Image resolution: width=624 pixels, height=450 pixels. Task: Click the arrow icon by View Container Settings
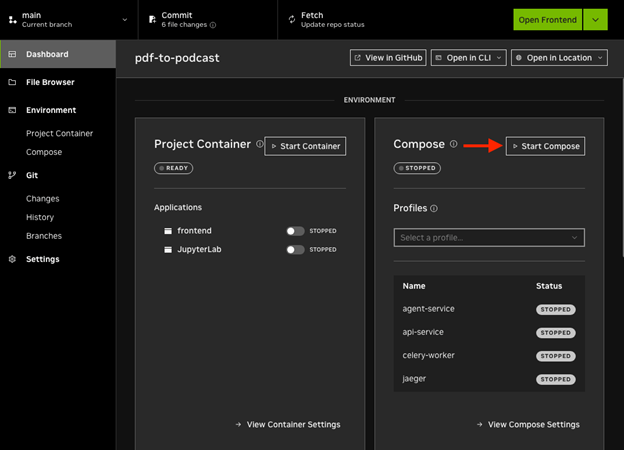pos(238,425)
